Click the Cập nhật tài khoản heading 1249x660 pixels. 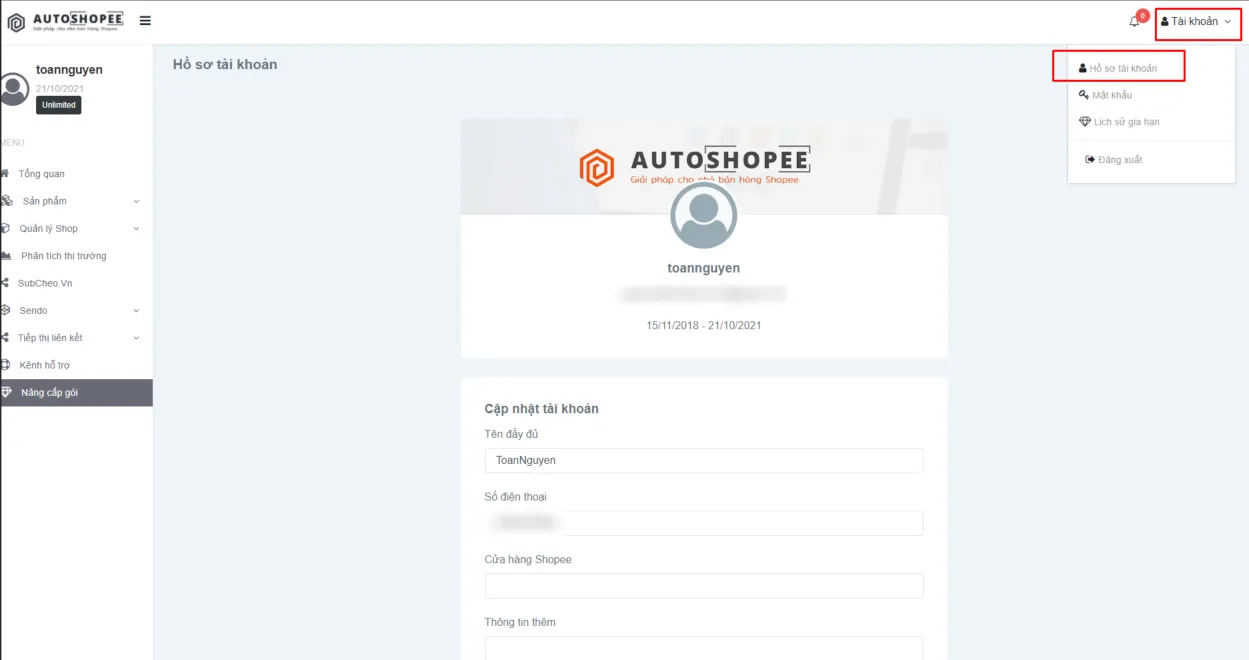pyautogui.click(x=542, y=408)
